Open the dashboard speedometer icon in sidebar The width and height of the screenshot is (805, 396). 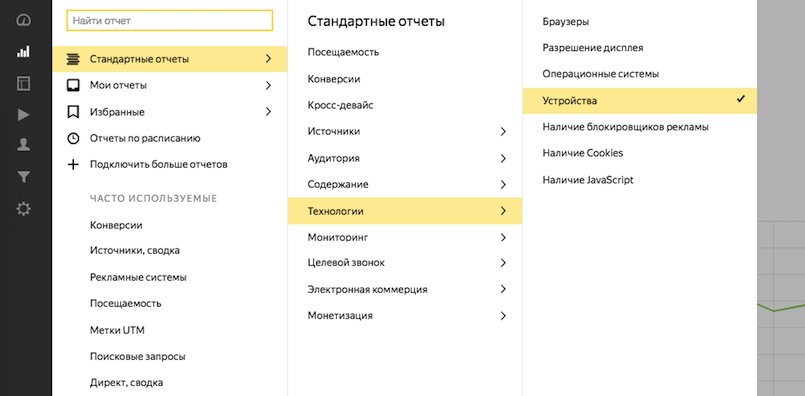pyautogui.click(x=24, y=20)
